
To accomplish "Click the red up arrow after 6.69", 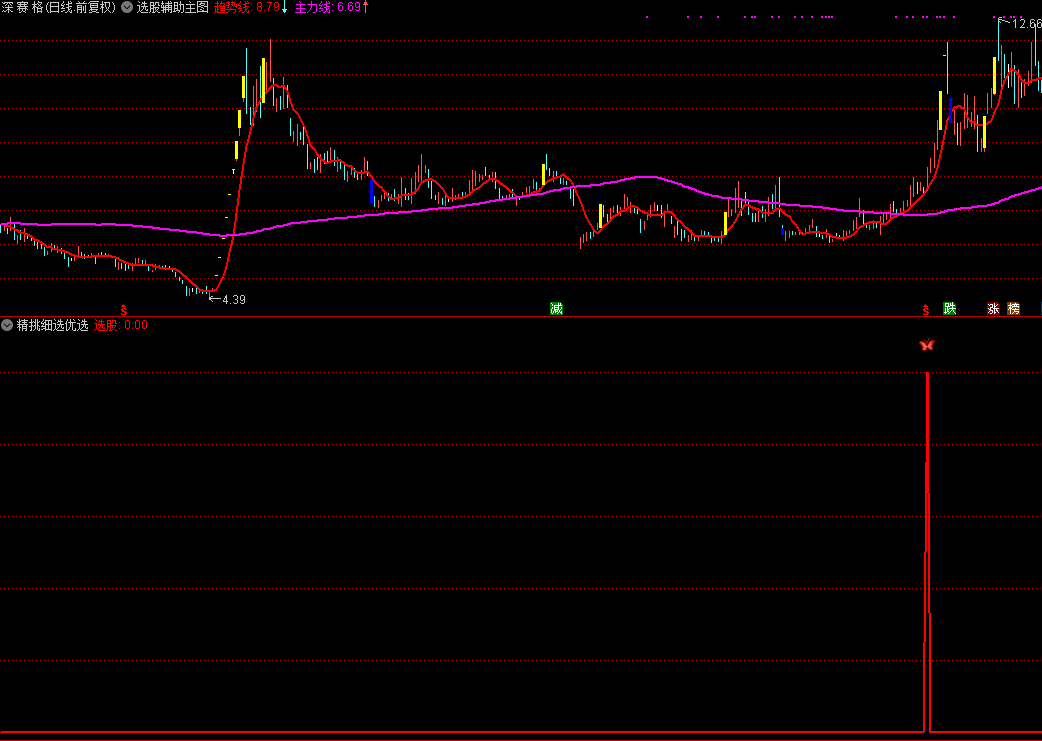I will point(364,7).
